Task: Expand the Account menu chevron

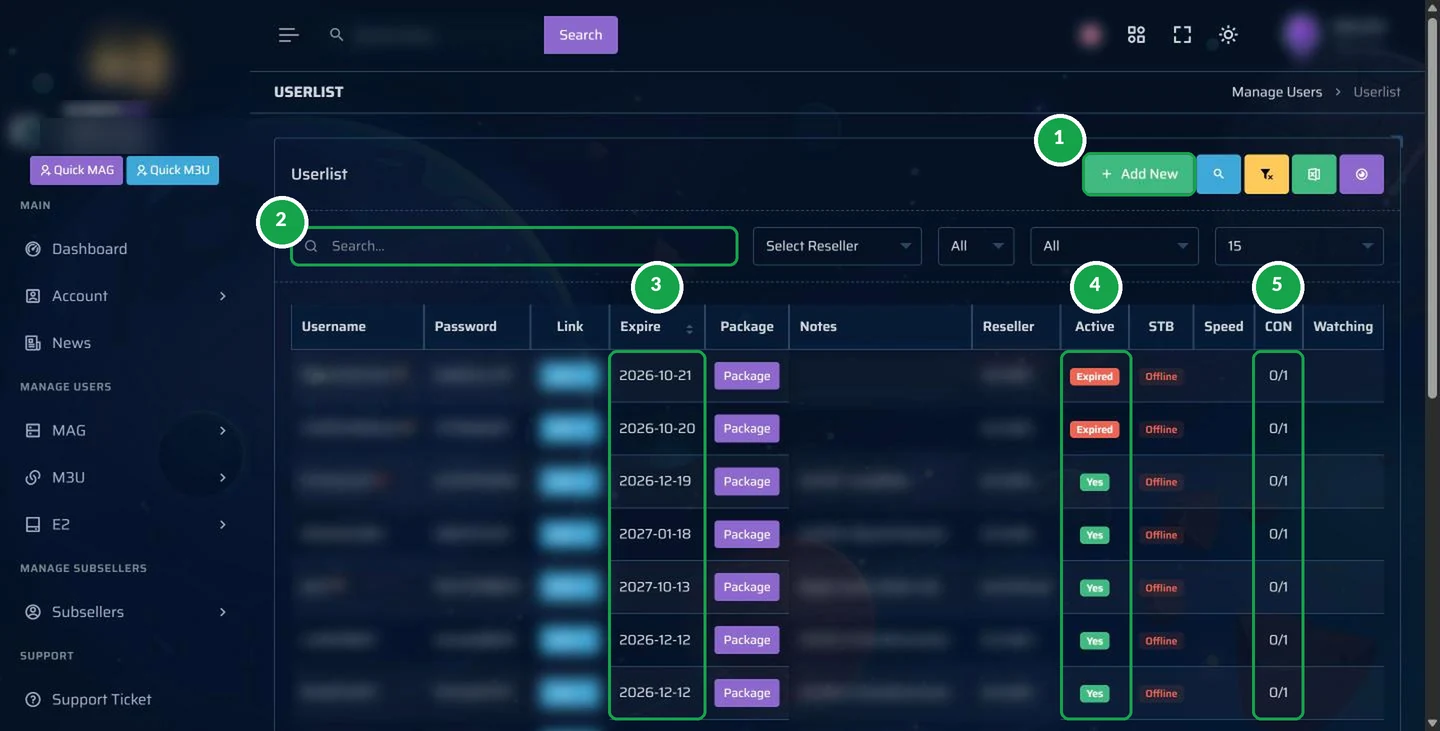Action: 222,296
